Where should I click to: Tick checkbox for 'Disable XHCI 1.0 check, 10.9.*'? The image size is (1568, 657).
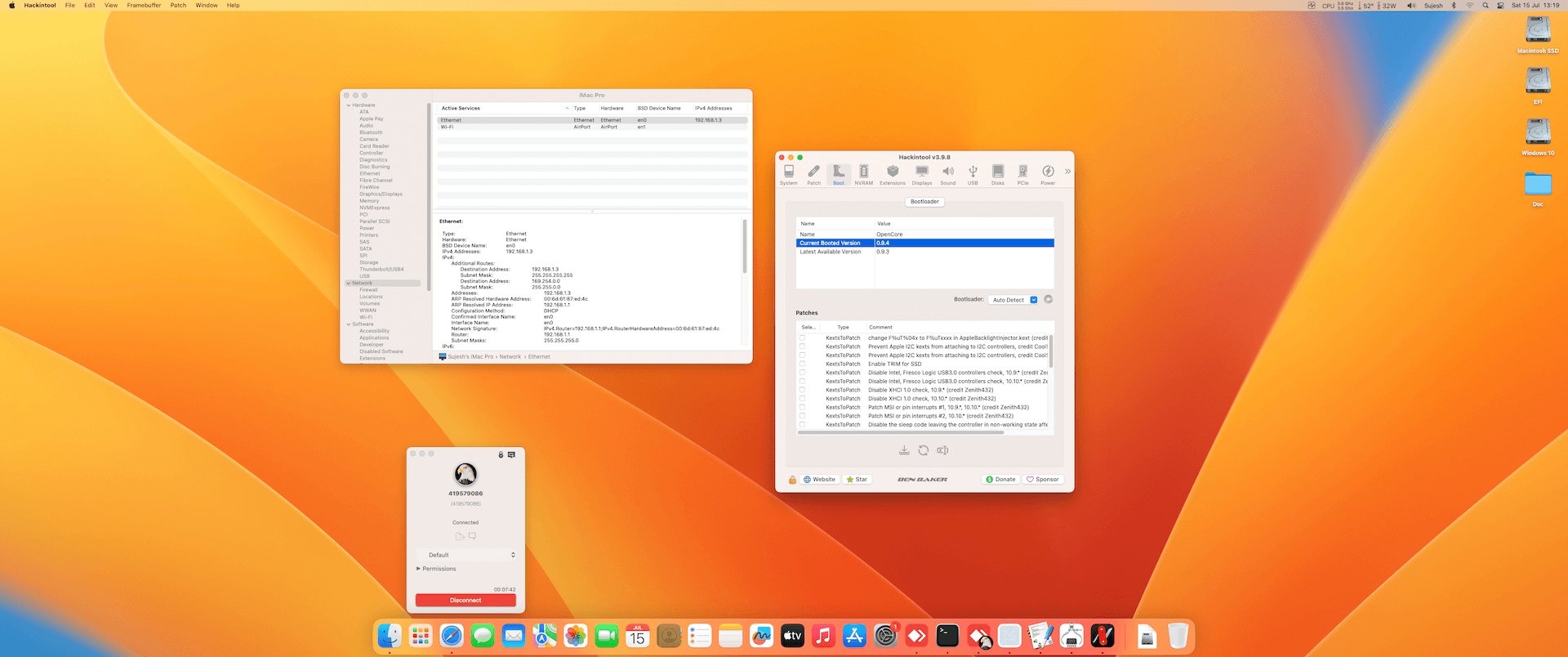(x=802, y=390)
